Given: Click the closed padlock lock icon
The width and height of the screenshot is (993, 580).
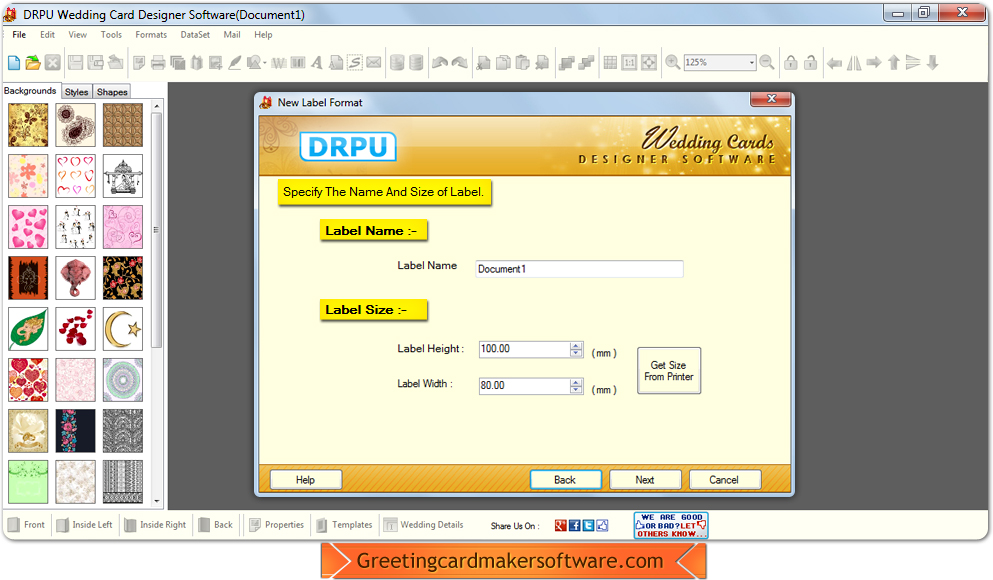Looking at the screenshot, I should pyautogui.click(x=791, y=62).
